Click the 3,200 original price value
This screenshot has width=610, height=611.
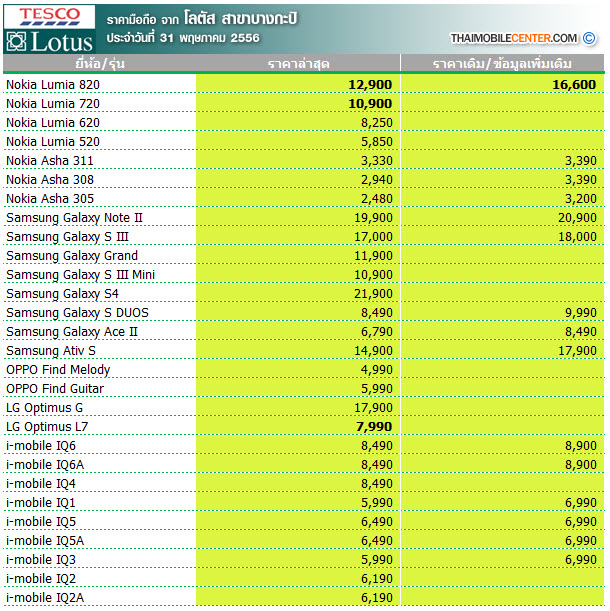coord(581,199)
